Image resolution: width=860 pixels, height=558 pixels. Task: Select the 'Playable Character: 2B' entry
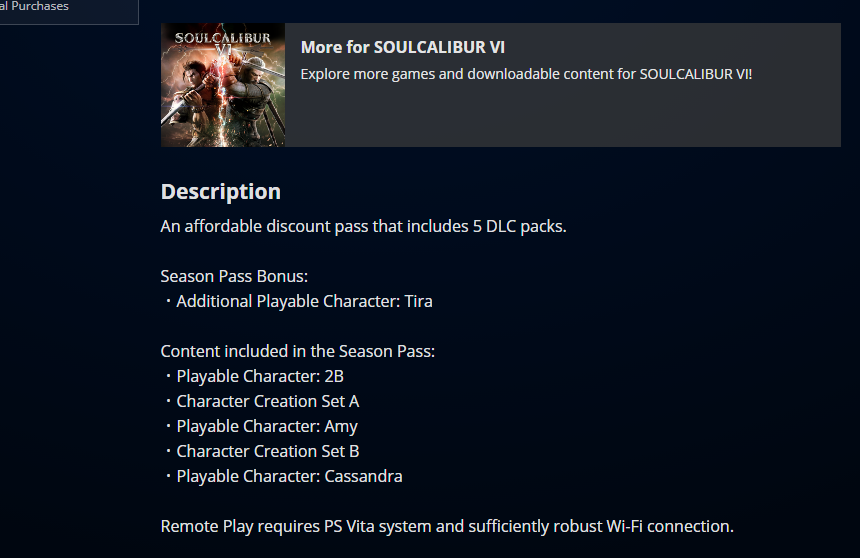point(260,376)
